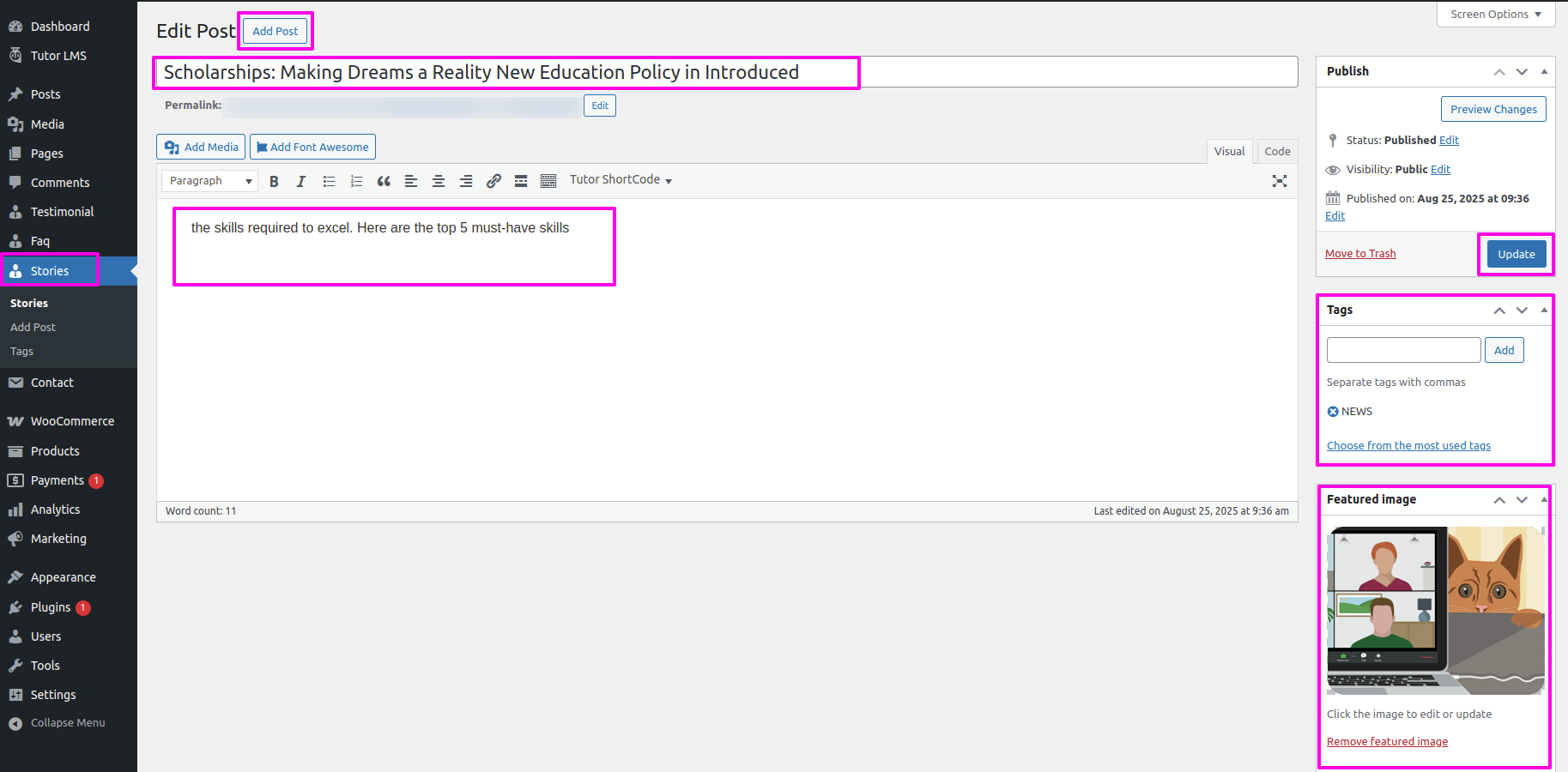Image resolution: width=1568 pixels, height=772 pixels.
Task: Enable distraction-free fullscreen editor mode
Action: pos(1279,181)
